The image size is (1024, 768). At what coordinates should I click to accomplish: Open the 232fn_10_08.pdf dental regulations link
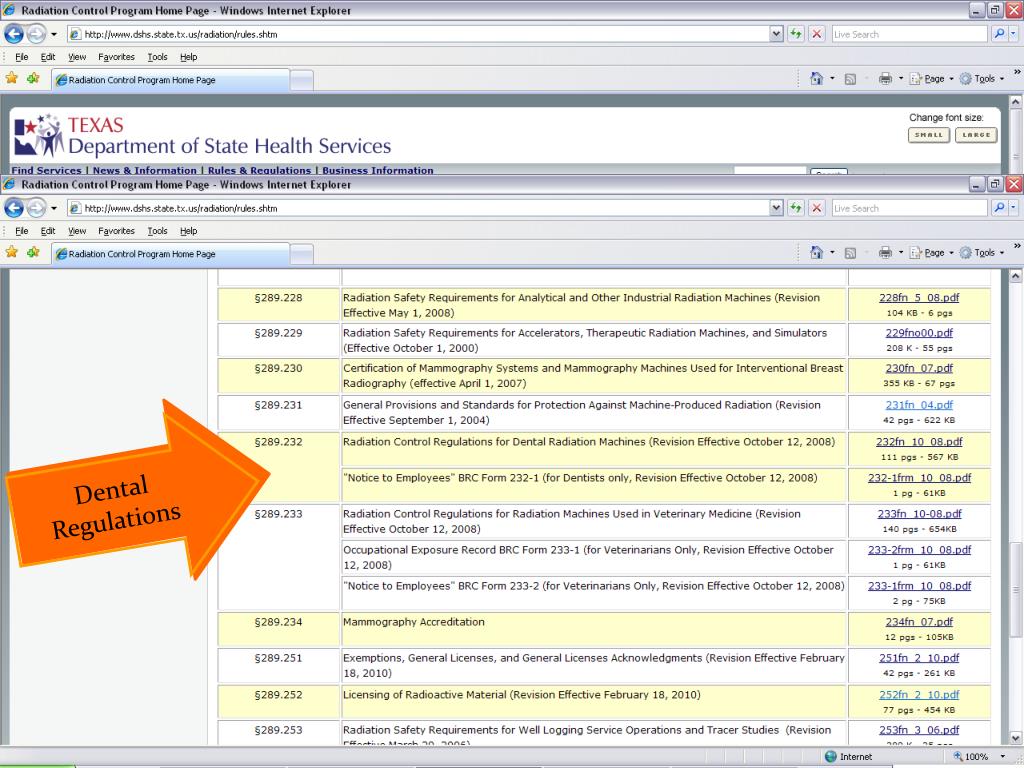[919, 441]
